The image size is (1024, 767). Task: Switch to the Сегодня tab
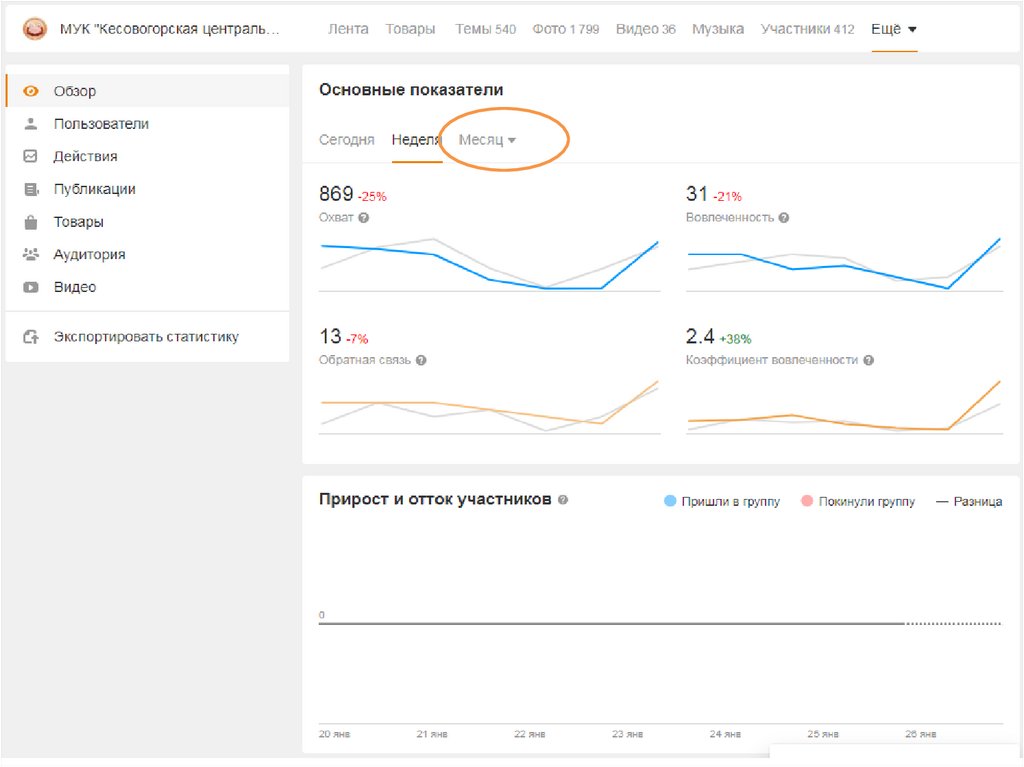[x=346, y=140]
